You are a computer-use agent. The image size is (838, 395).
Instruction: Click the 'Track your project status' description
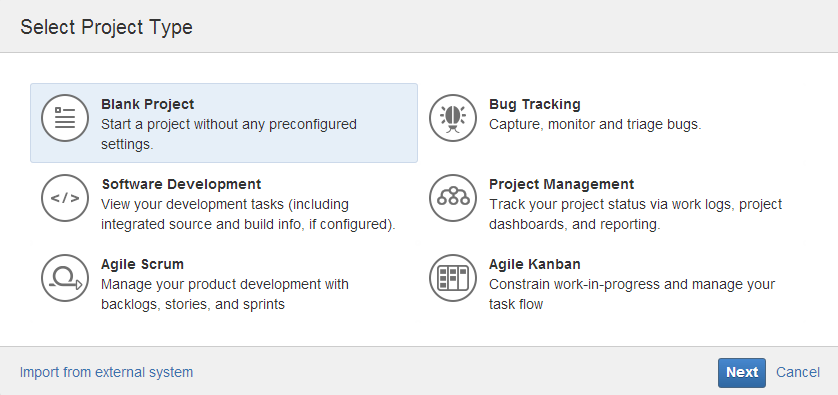tap(635, 214)
